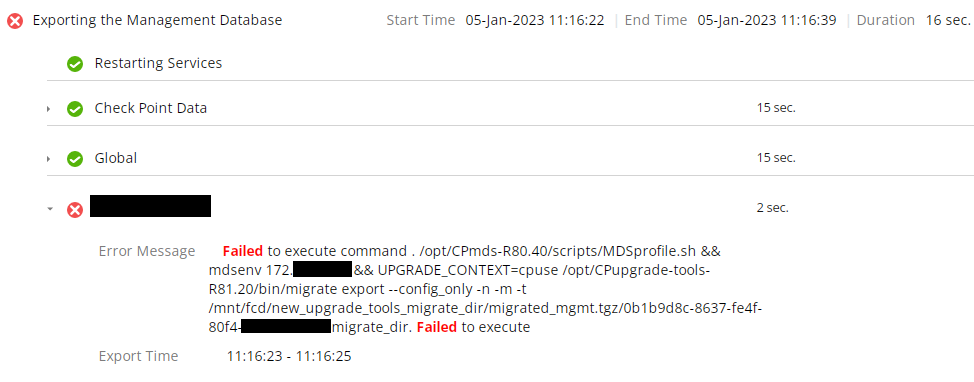This screenshot has width=974, height=382.
Task: Click the Start Time value 11:16:22
Action: click(x=535, y=20)
